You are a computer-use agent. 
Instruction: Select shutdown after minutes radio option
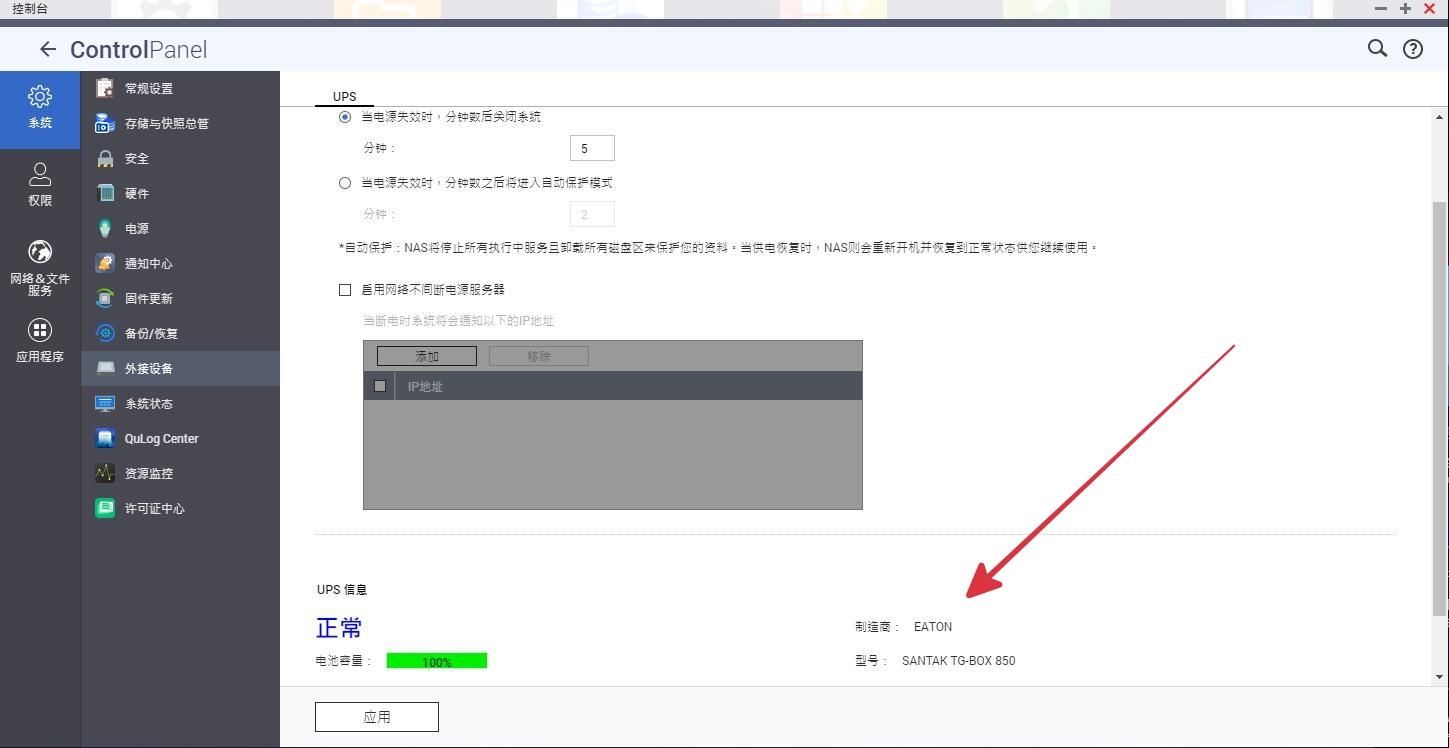tap(345, 117)
